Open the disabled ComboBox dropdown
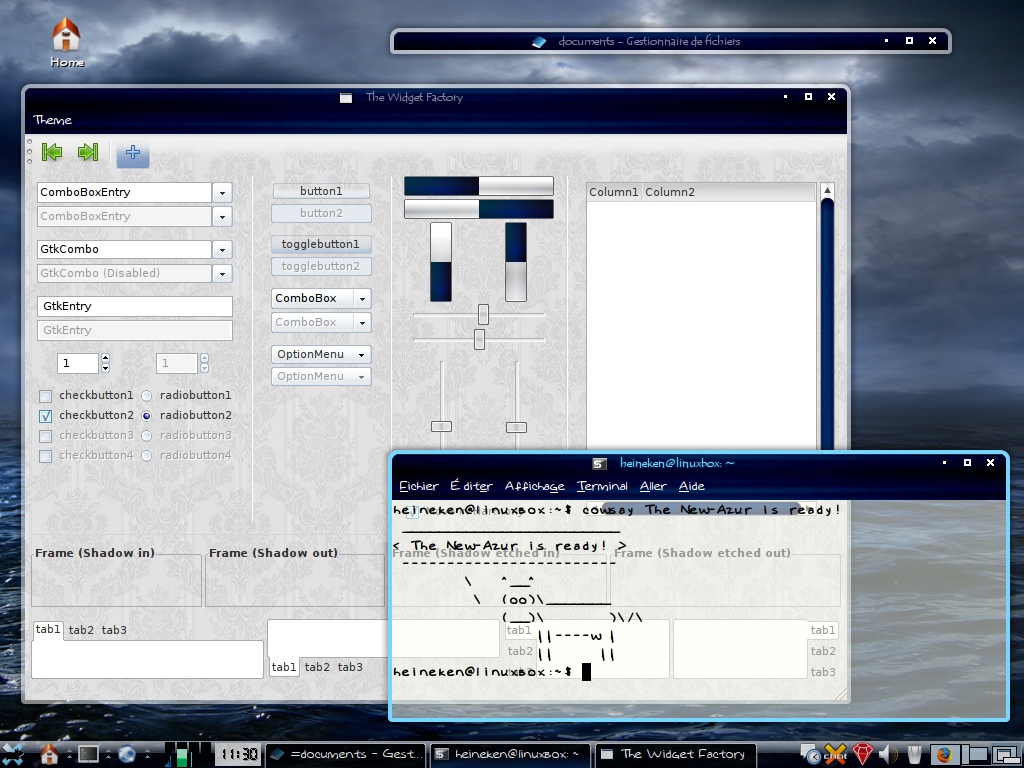The width and height of the screenshot is (1024, 768). click(321, 323)
